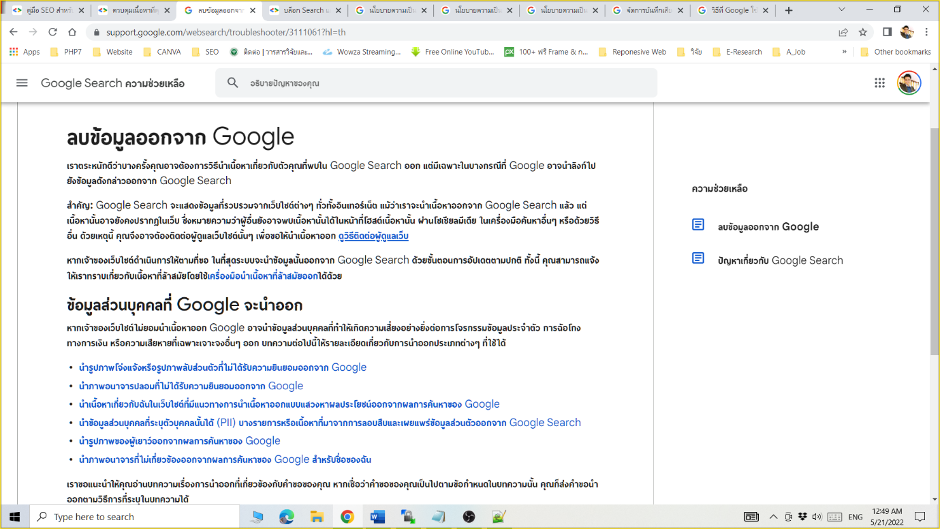
Task: Click the help search box "อธิบายปัญหาของคุณ"
Action: 440,83
